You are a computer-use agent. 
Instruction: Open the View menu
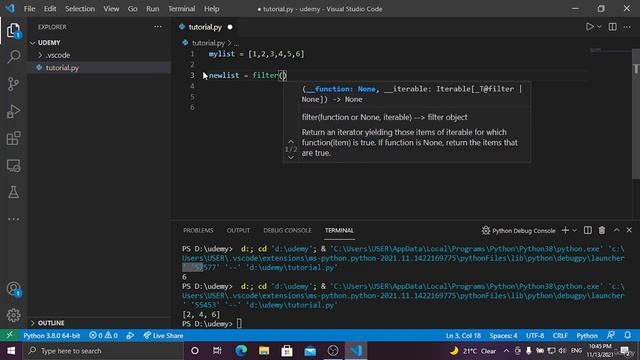pyautogui.click(x=111, y=9)
